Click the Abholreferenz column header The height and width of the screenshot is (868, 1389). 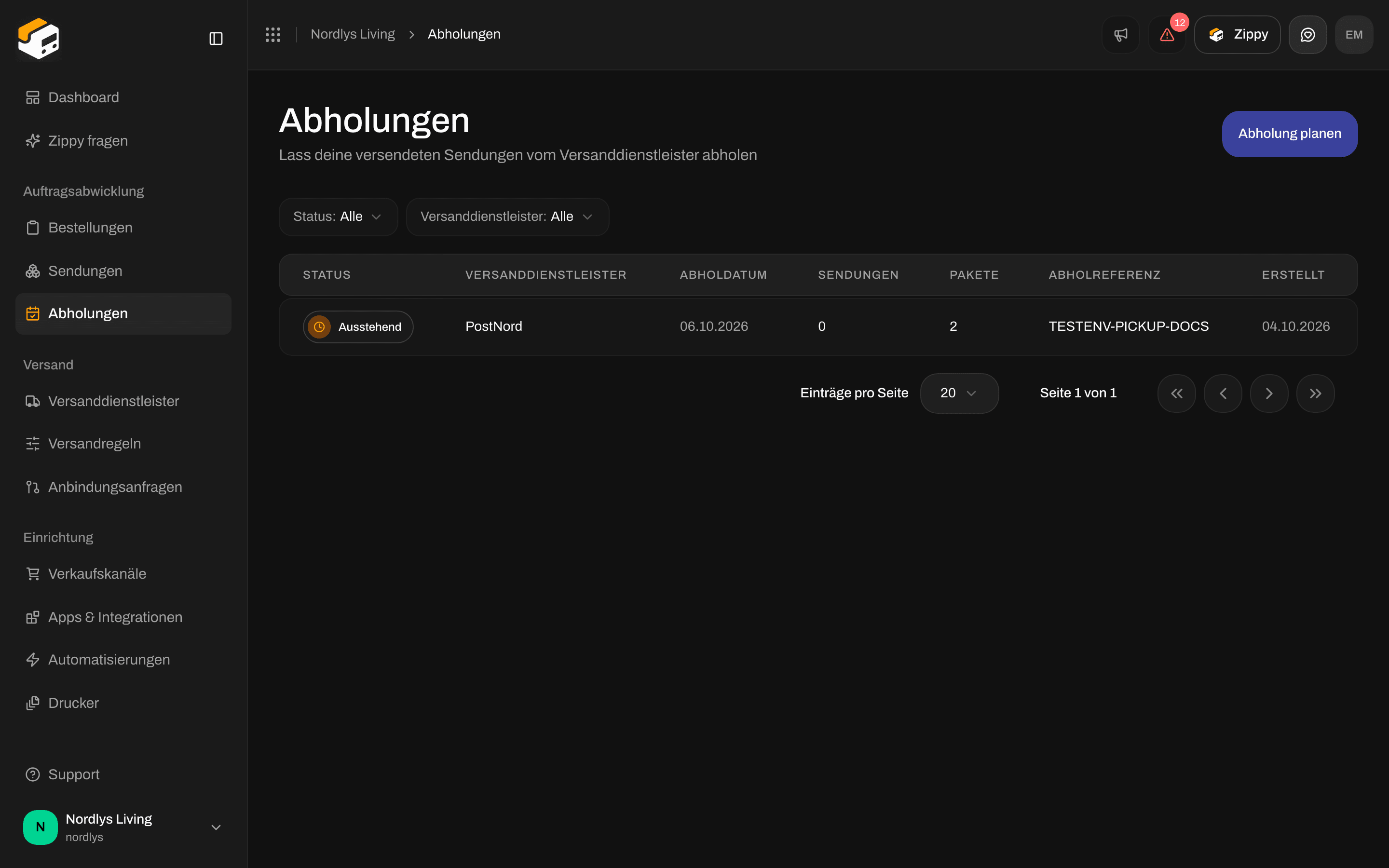(1104, 275)
